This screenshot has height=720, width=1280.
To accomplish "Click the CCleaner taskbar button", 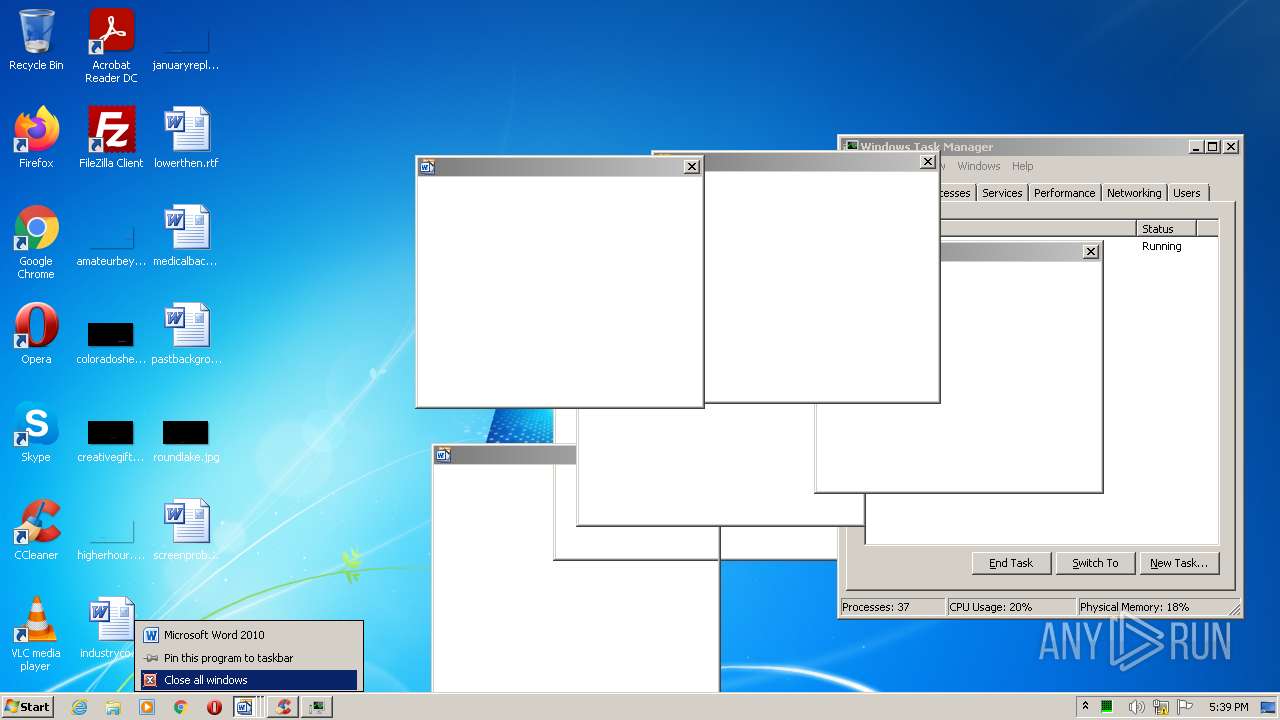I will click(284, 707).
